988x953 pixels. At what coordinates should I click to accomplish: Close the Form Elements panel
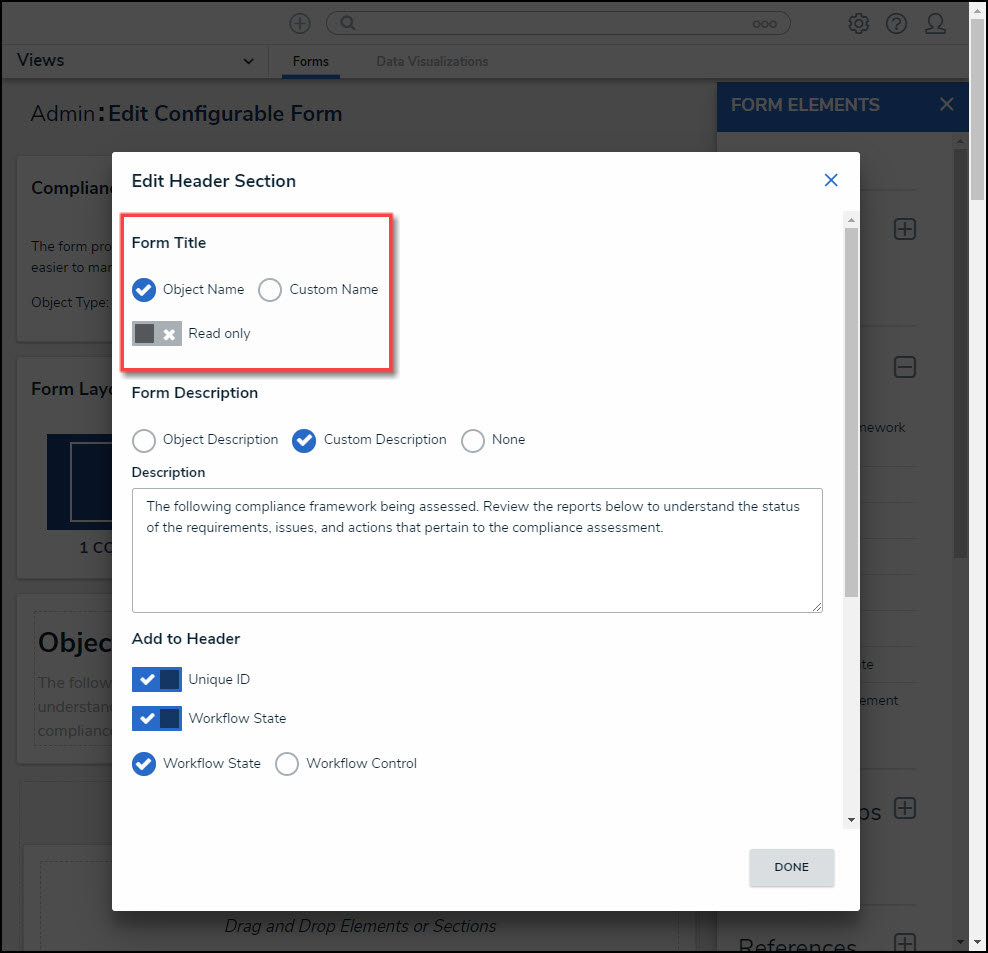pyautogui.click(x=946, y=105)
